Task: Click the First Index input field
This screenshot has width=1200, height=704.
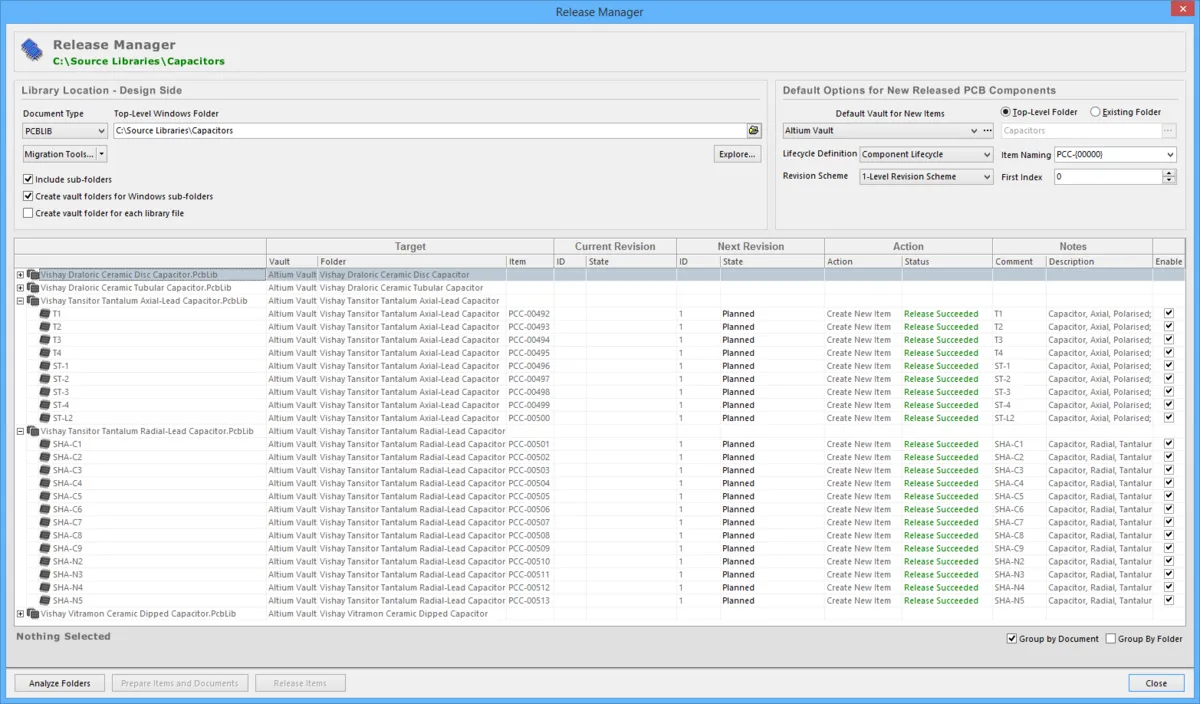Action: (1108, 177)
